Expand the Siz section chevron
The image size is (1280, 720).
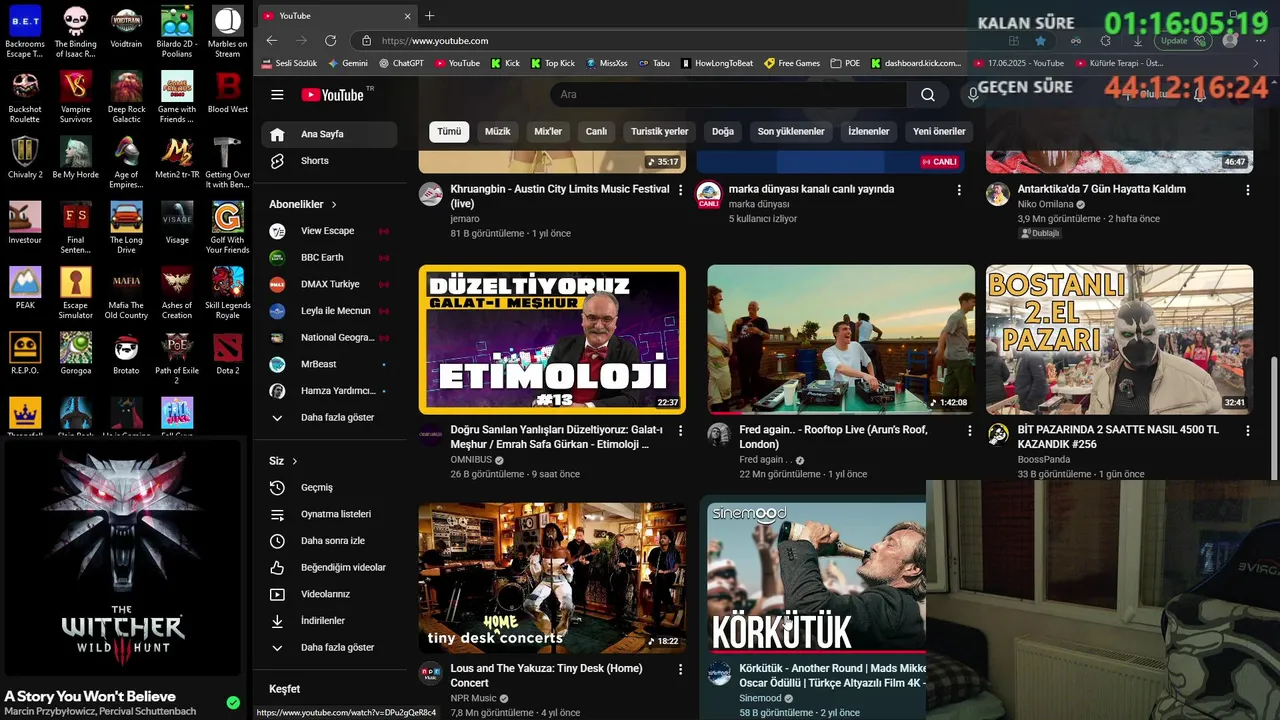pyautogui.click(x=294, y=461)
